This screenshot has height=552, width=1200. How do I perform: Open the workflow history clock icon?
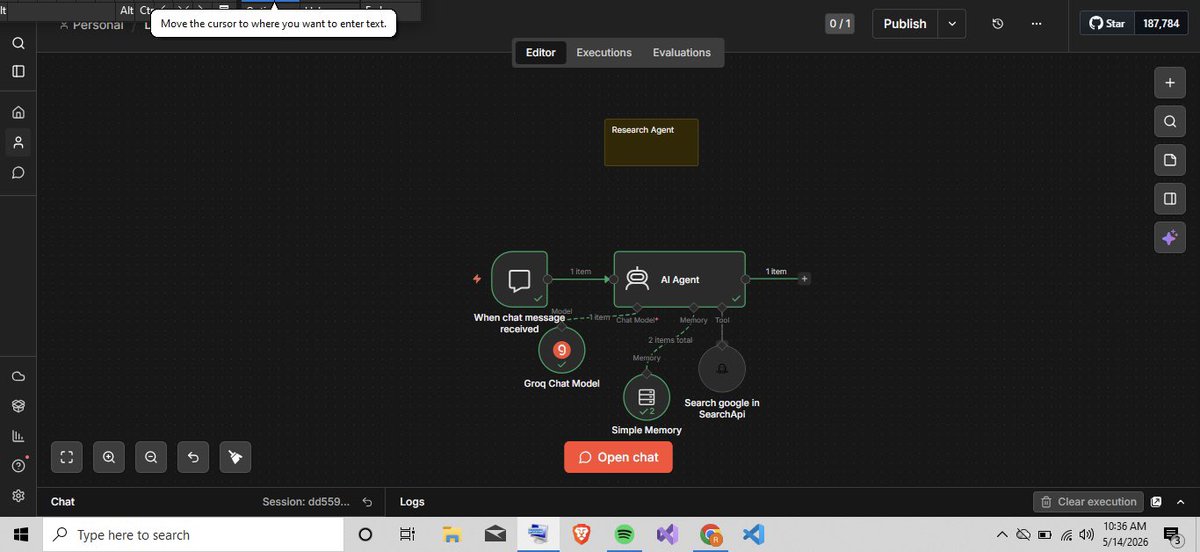tap(998, 23)
